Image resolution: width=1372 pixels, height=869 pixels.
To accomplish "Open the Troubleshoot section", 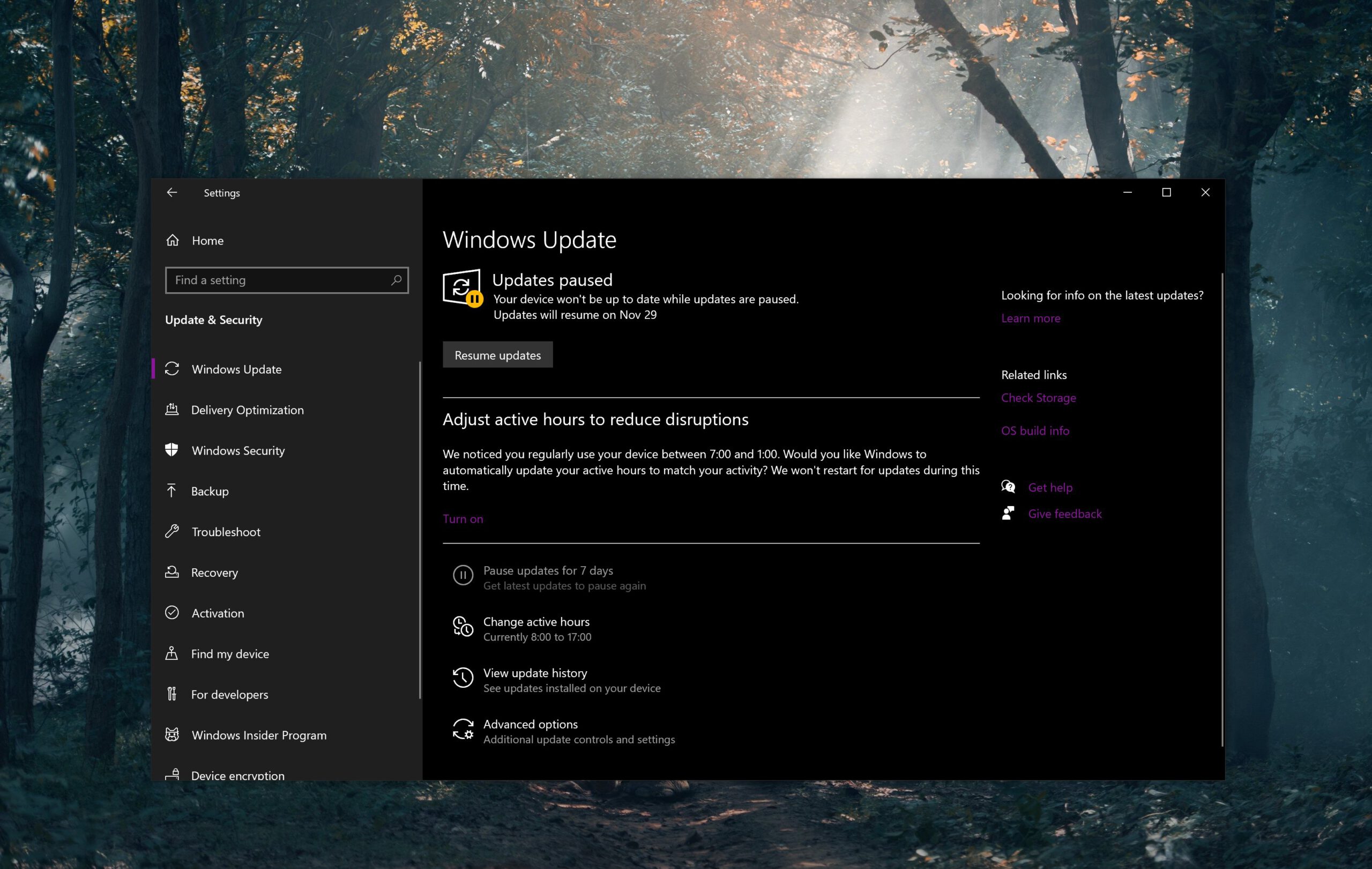I will pyautogui.click(x=287, y=532).
